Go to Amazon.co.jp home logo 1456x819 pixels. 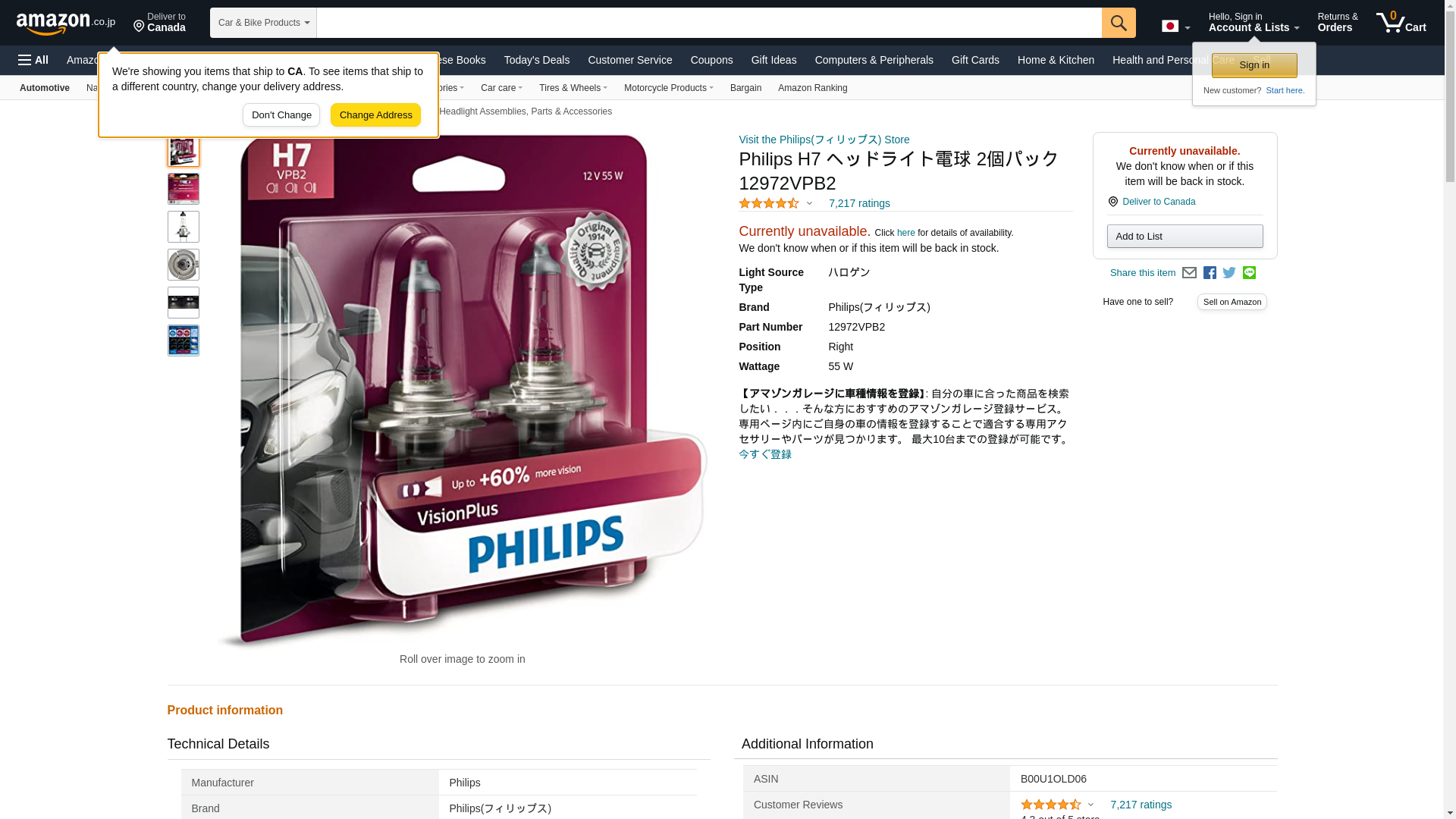click(x=66, y=23)
